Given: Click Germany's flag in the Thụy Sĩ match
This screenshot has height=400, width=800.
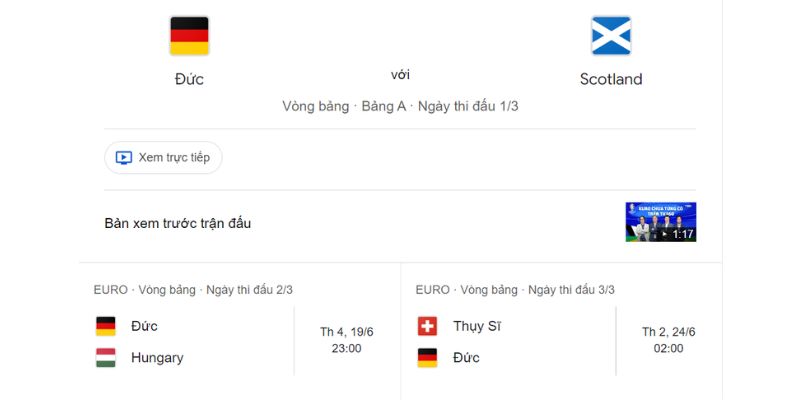Looking at the screenshot, I should (427, 357).
